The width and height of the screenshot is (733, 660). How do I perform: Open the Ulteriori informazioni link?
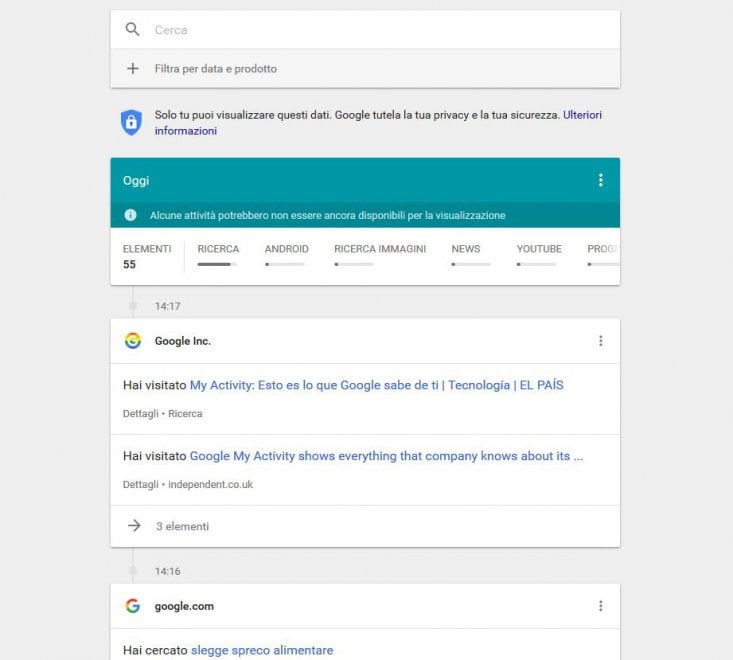582,115
